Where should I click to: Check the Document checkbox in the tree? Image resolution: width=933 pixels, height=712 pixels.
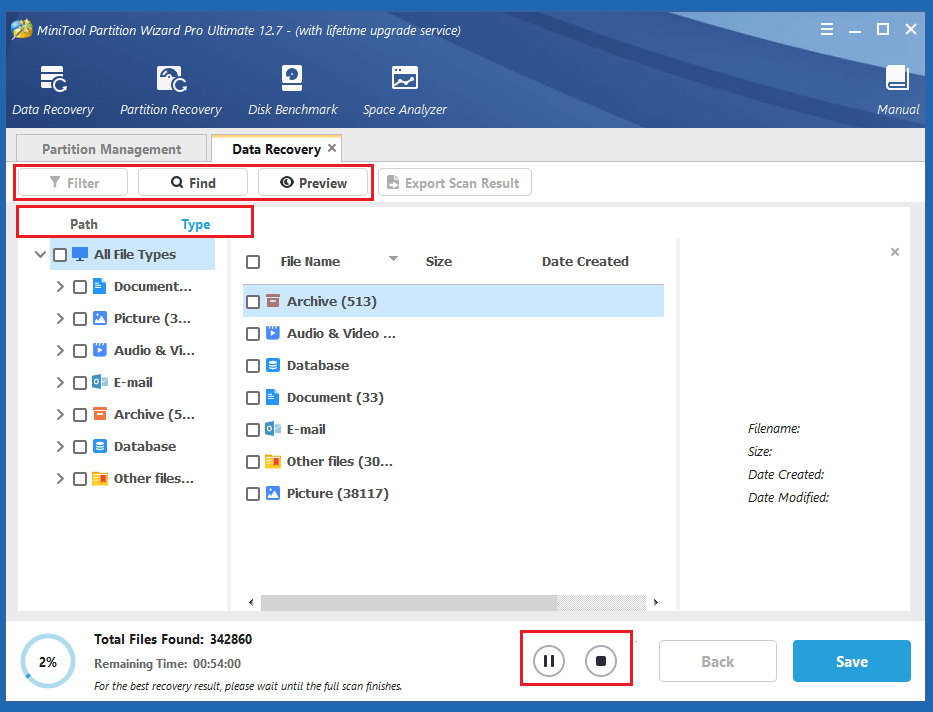click(80, 287)
